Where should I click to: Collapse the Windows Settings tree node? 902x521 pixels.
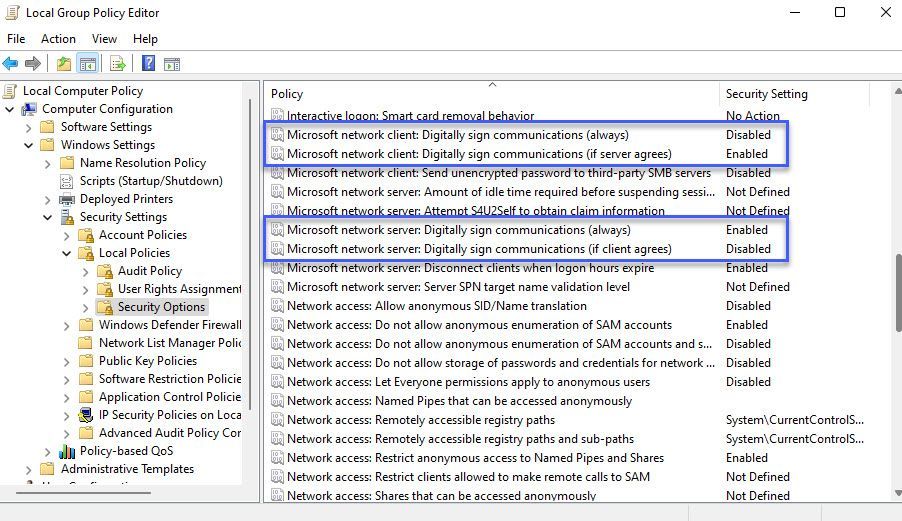coord(28,145)
